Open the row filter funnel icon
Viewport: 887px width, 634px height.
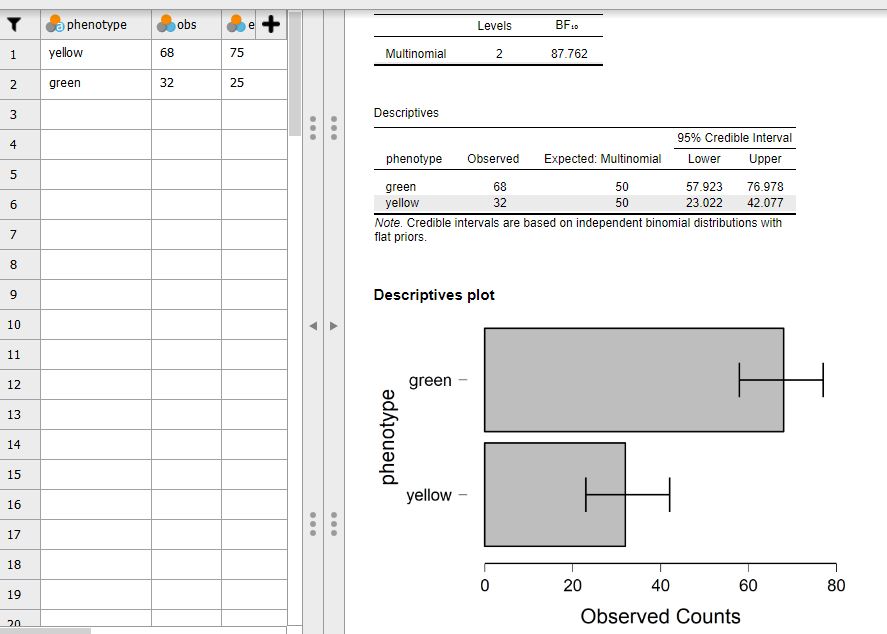[x=14, y=24]
